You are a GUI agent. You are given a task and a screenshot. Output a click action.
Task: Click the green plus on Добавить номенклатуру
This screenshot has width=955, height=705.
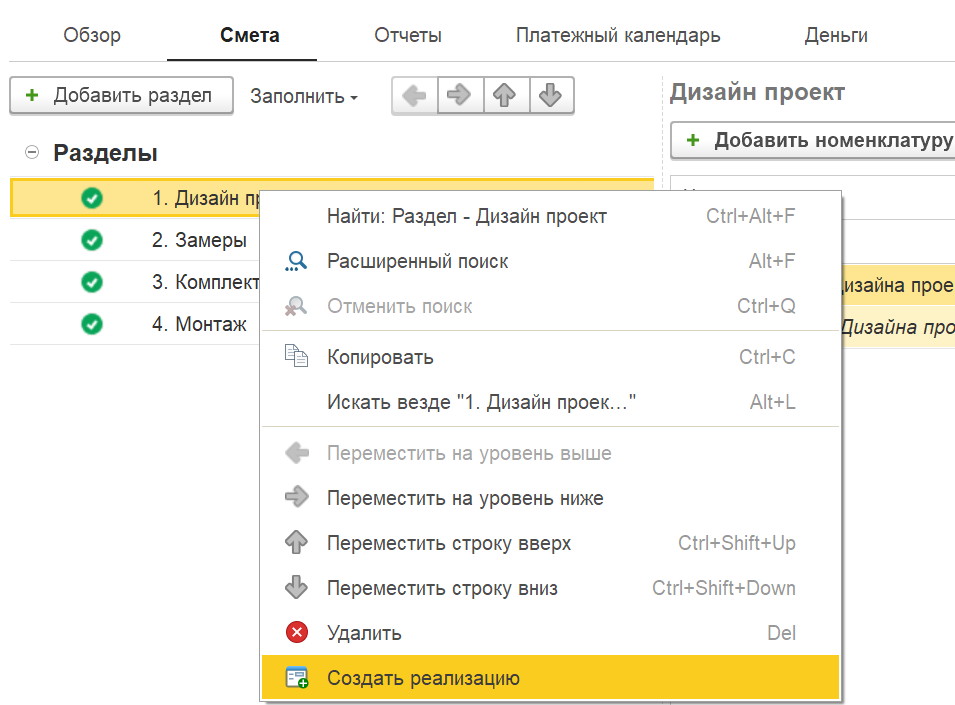[692, 141]
